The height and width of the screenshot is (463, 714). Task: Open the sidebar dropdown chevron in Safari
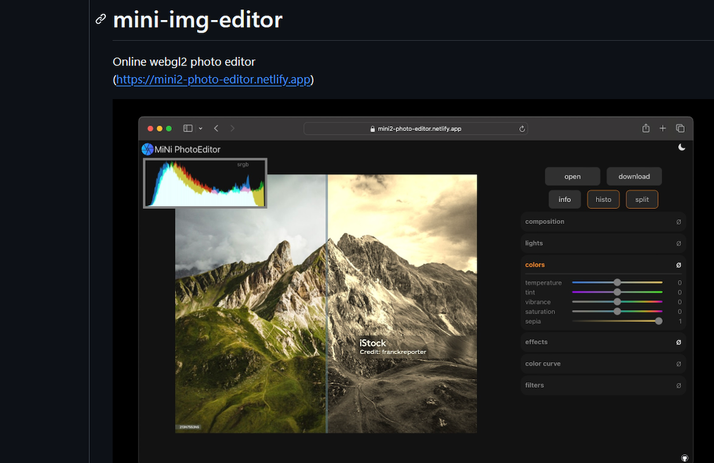pos(200,129)
